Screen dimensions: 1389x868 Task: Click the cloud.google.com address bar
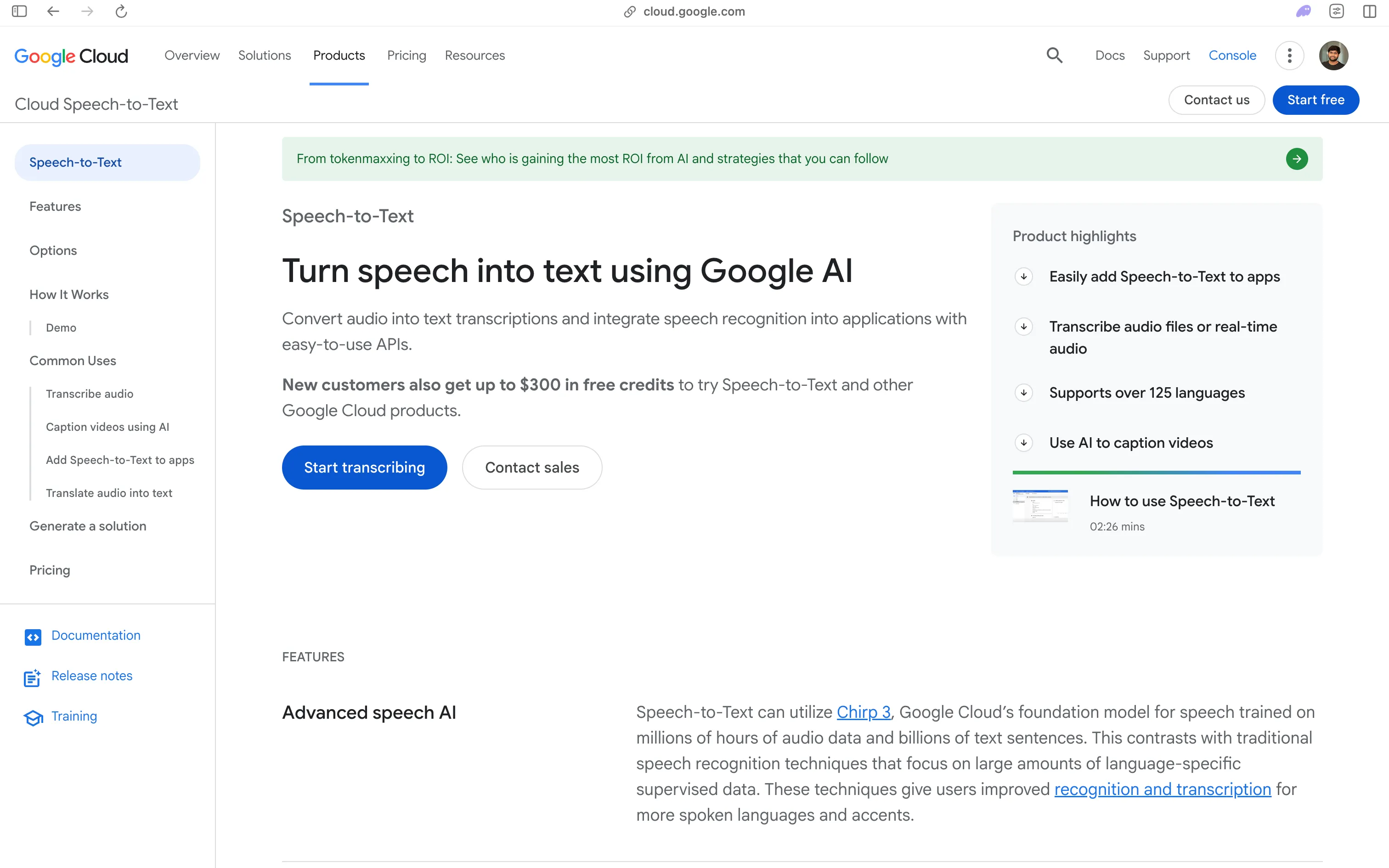click(x=694, y=11)
